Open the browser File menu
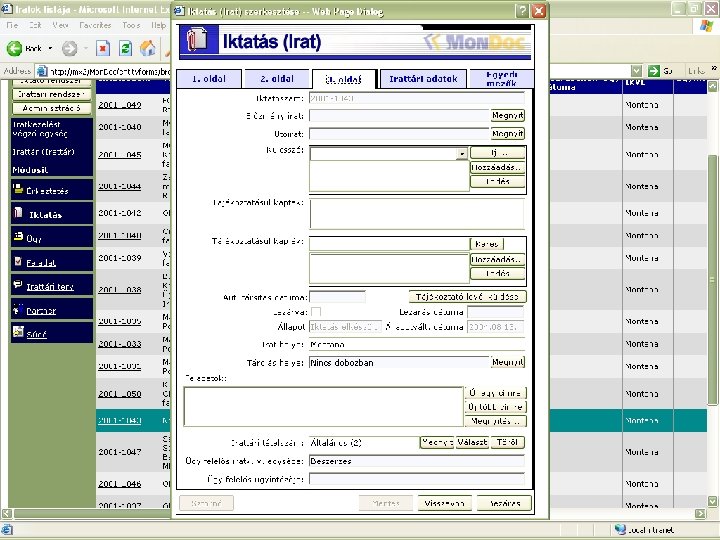Viewport: 720px width, 540px height. point(12,25)
